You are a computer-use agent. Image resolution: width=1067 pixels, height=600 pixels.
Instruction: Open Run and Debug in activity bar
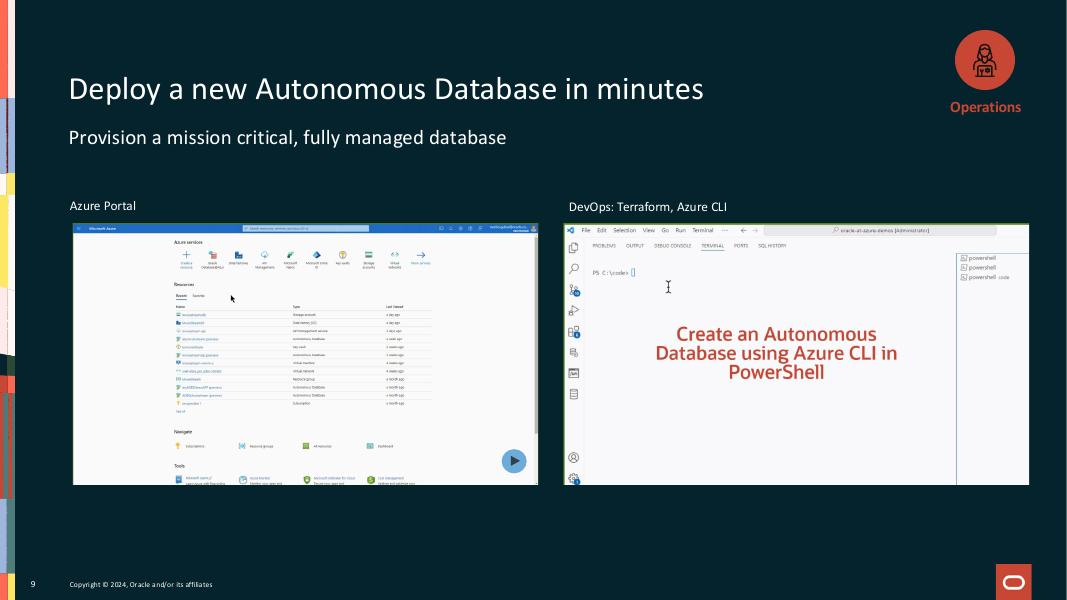coord(574,311)
